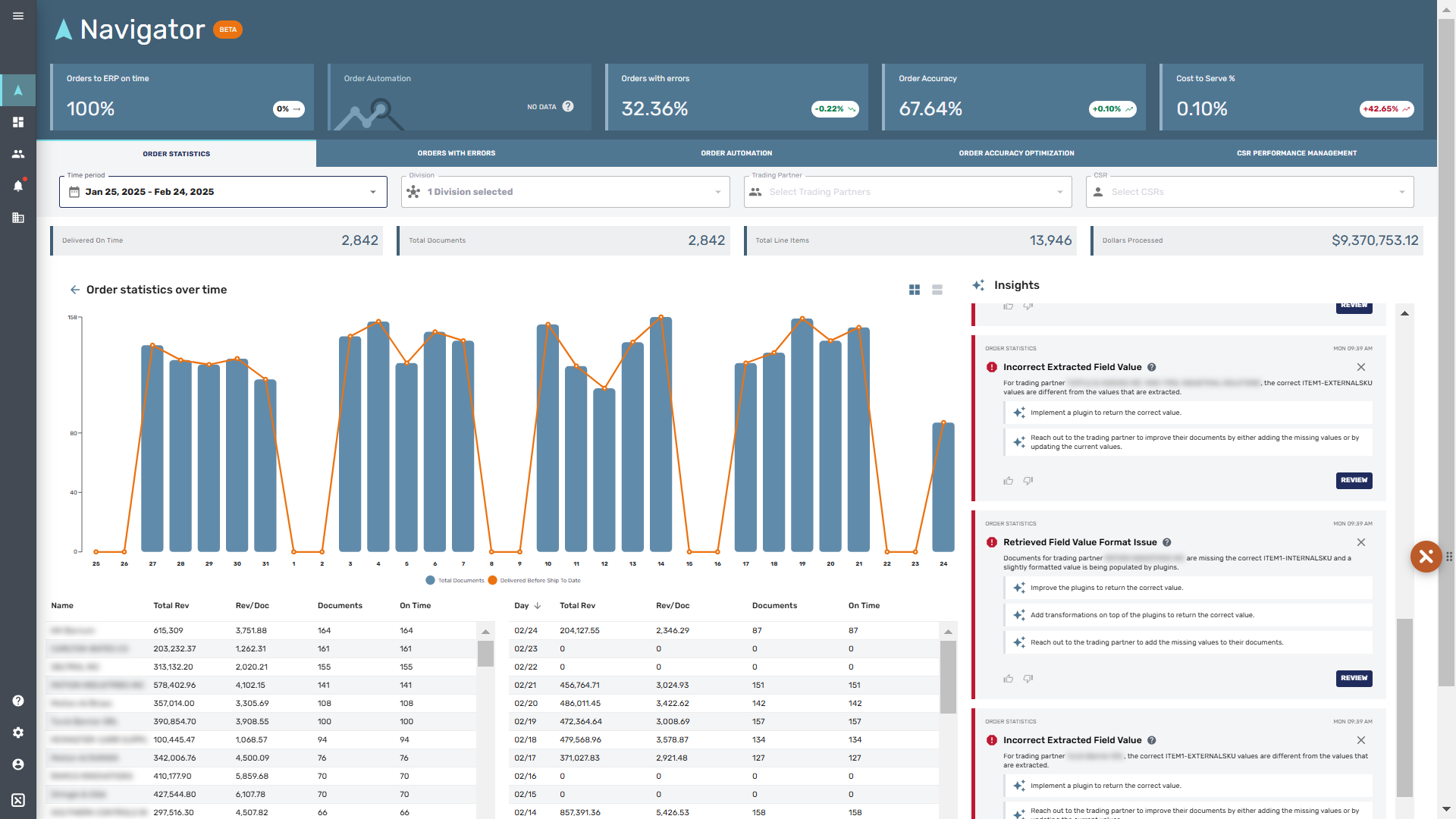
Task: Click the orange floating tools button
Action: [1426, 557]
